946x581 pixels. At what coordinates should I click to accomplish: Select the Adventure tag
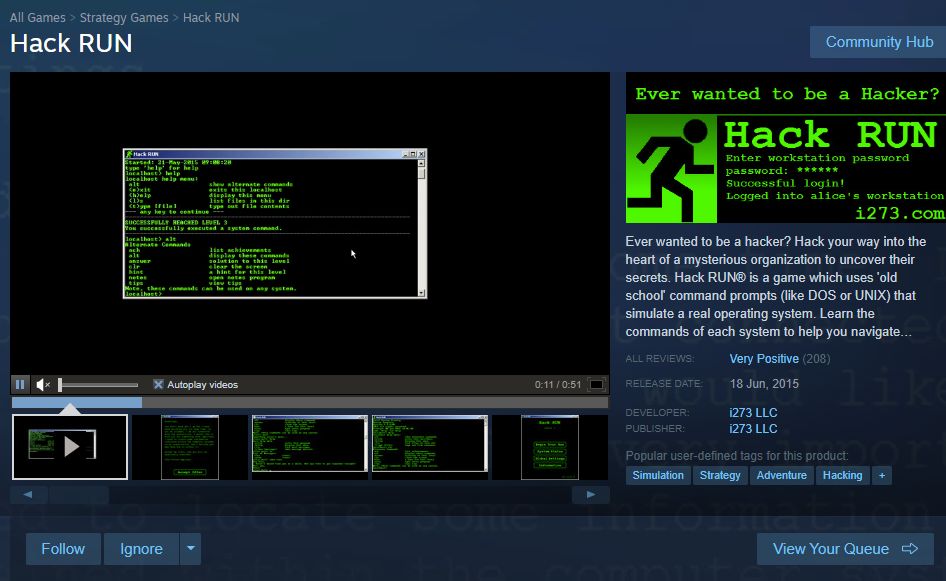pos(781,475)
